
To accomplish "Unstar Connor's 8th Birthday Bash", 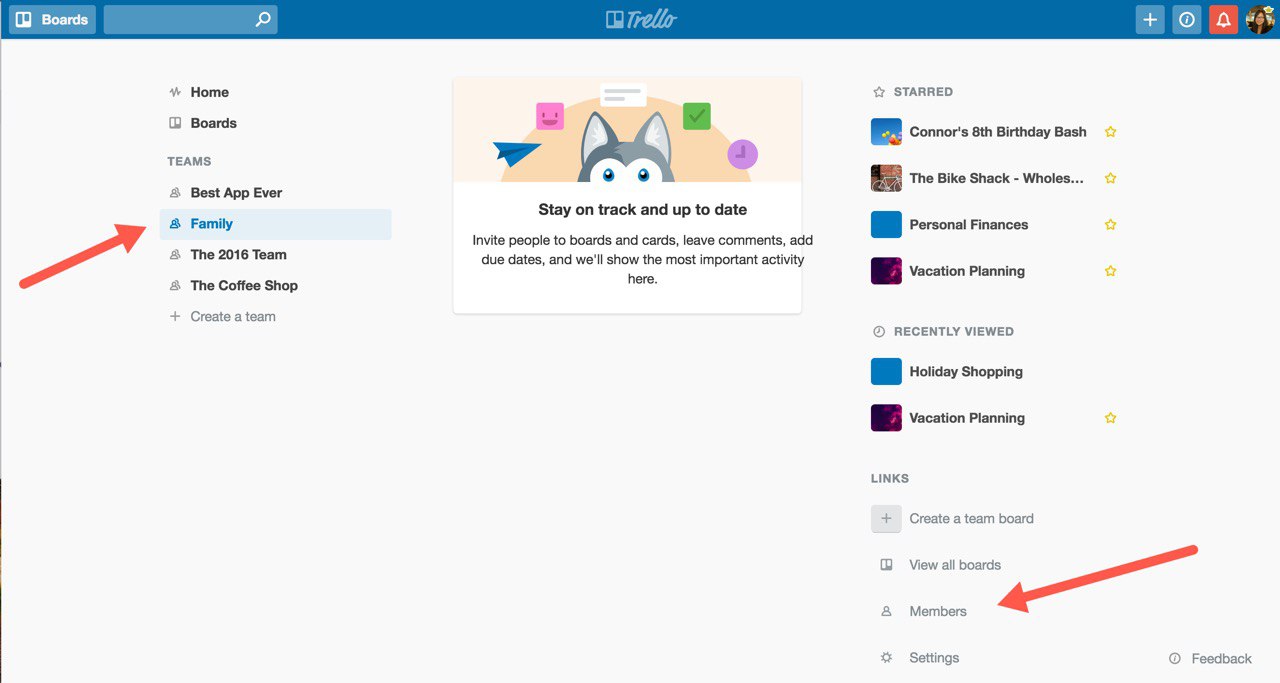I will pos(1110,132).
